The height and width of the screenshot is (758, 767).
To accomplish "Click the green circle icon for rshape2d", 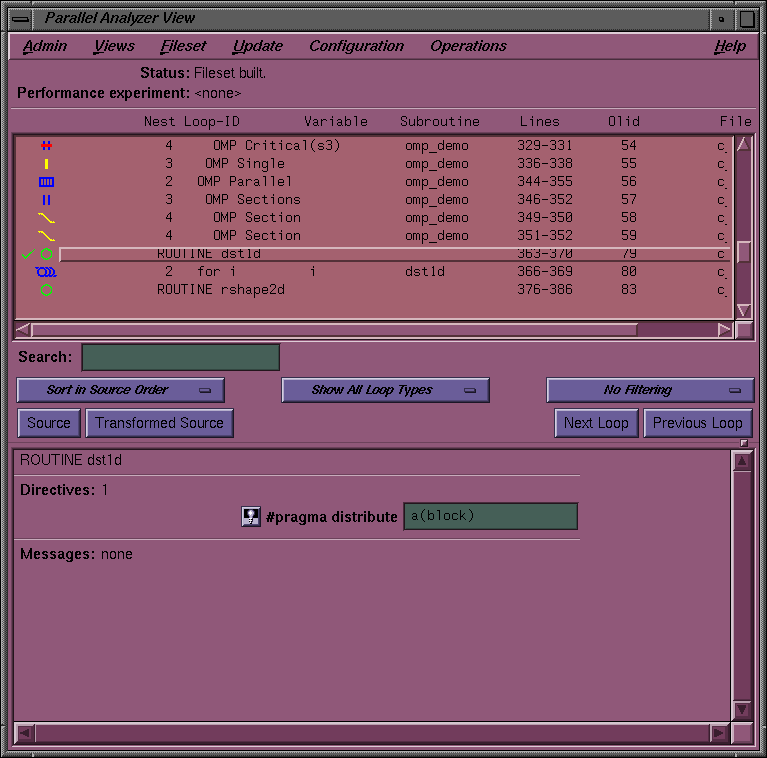I will tap(46, 290).
